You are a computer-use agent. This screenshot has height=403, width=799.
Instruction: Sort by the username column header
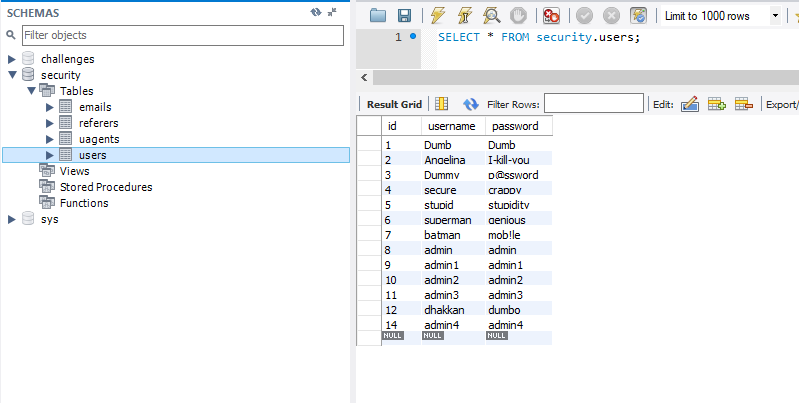[454, 126]
